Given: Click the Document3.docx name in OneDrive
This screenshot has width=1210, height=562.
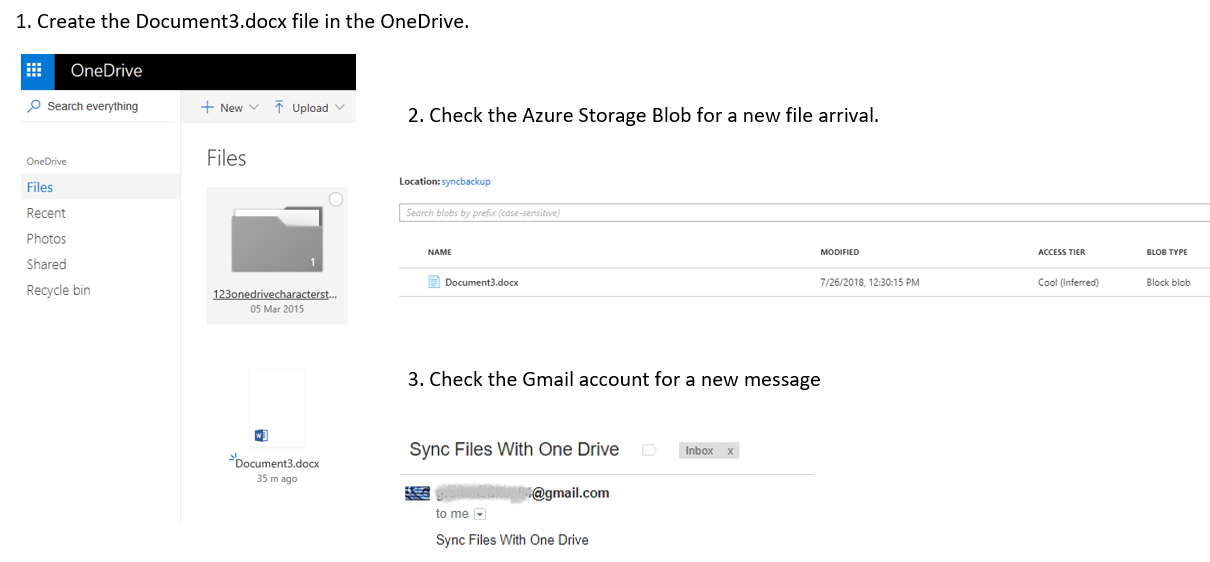Looking at the screenshot, I should coord(277,463).
